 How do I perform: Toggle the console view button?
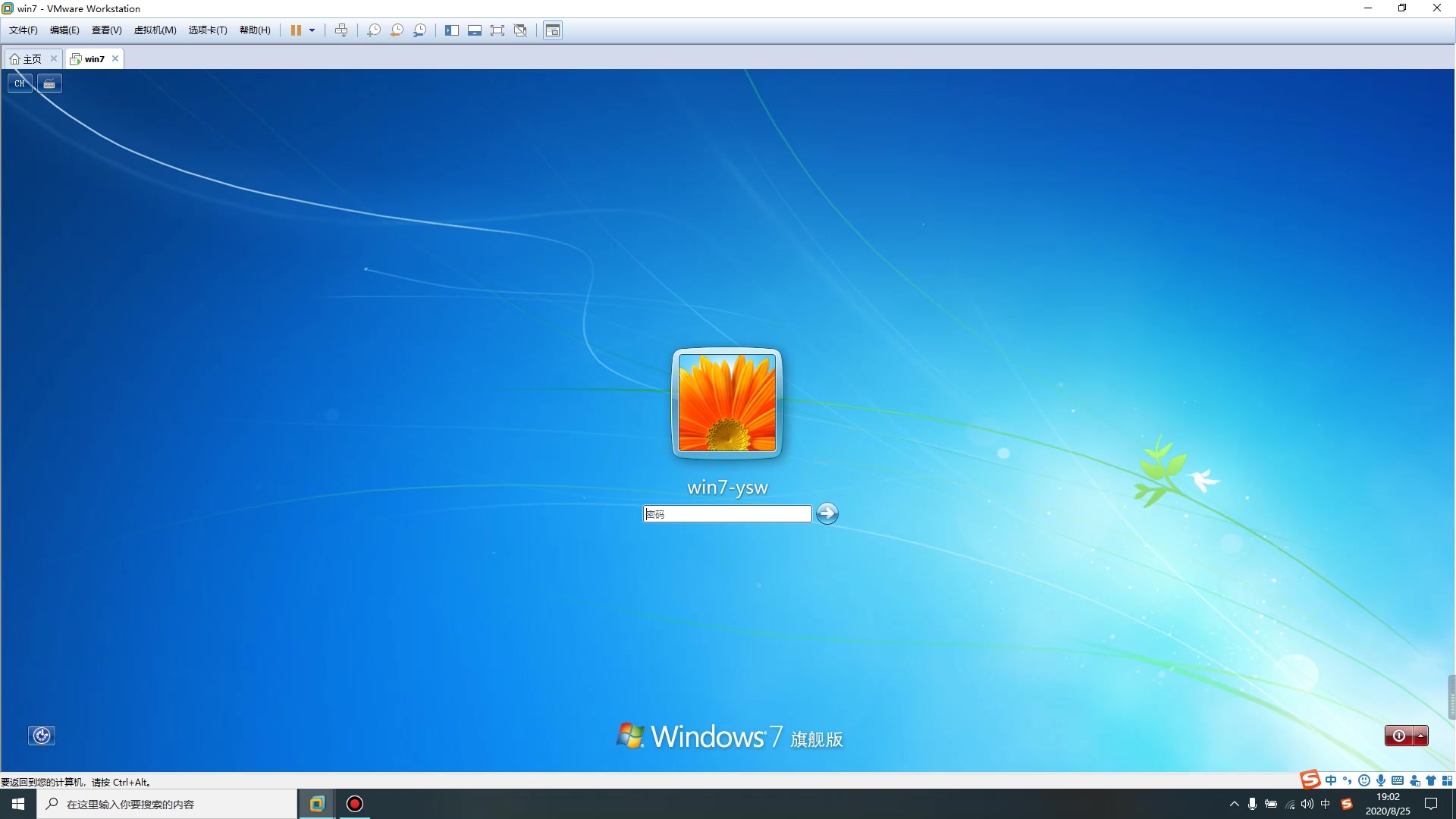(553, 30)
